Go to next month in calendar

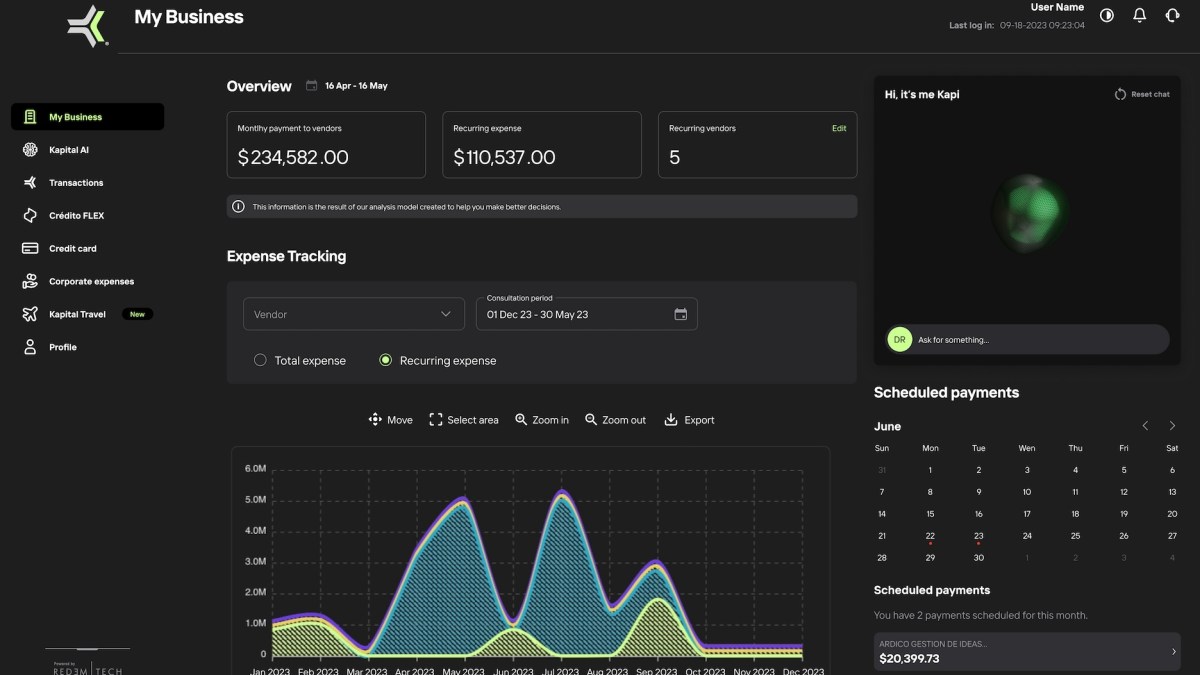coord(1172,426)
